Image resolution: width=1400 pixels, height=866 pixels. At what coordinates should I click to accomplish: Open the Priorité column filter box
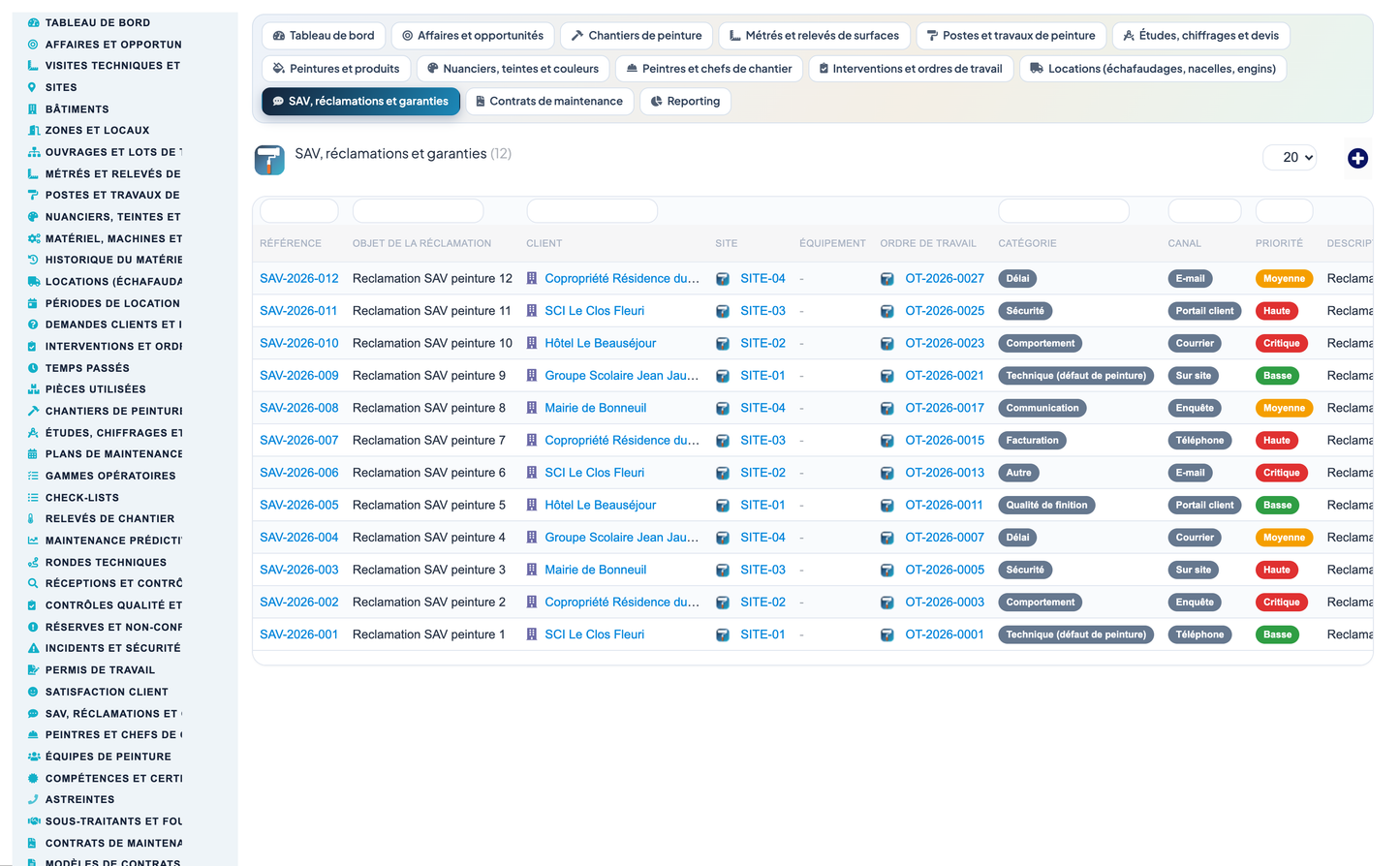coord(1284,210)
